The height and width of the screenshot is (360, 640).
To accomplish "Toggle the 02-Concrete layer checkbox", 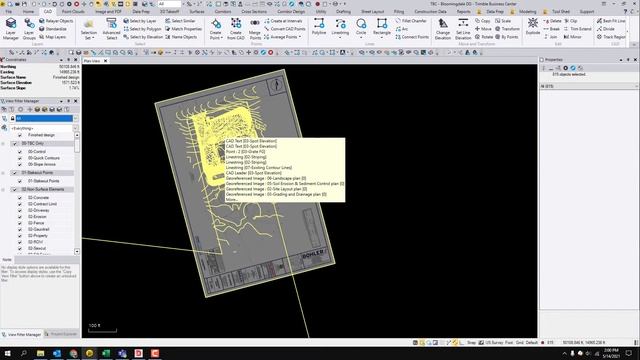I will (x=20, y=198).
